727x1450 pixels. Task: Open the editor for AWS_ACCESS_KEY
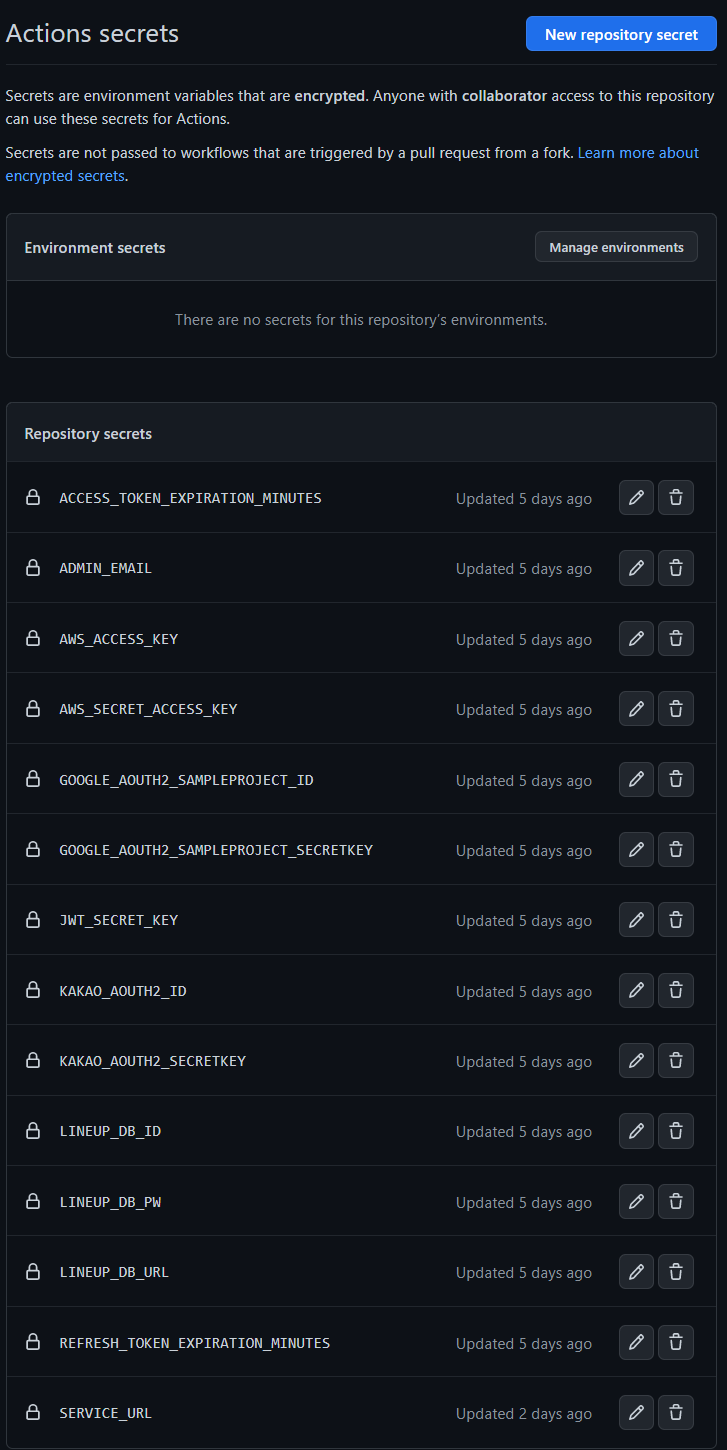(636, 638)
